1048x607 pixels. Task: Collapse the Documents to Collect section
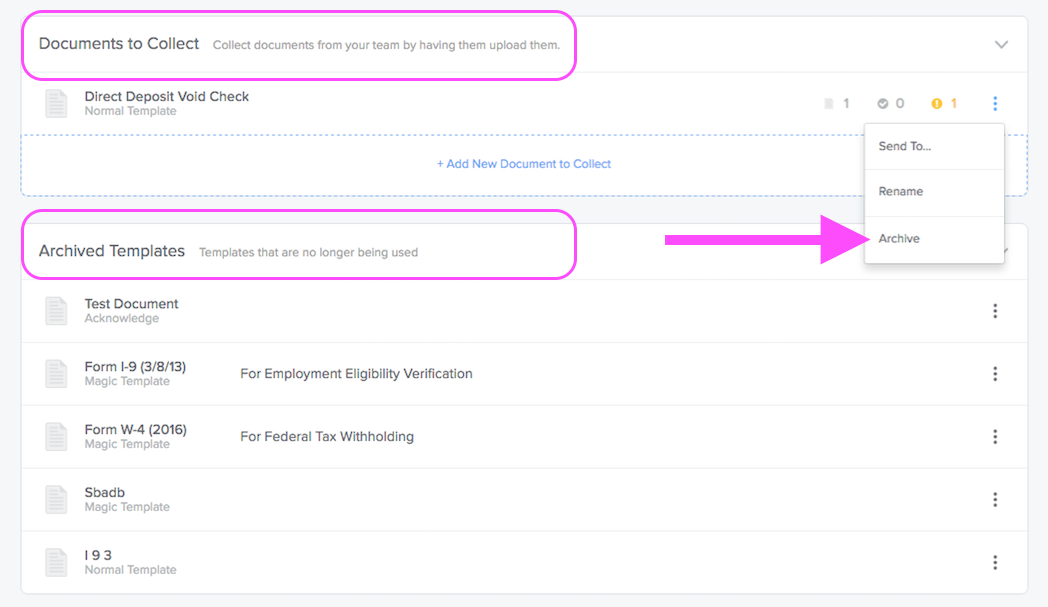(x=1001, y=45)
